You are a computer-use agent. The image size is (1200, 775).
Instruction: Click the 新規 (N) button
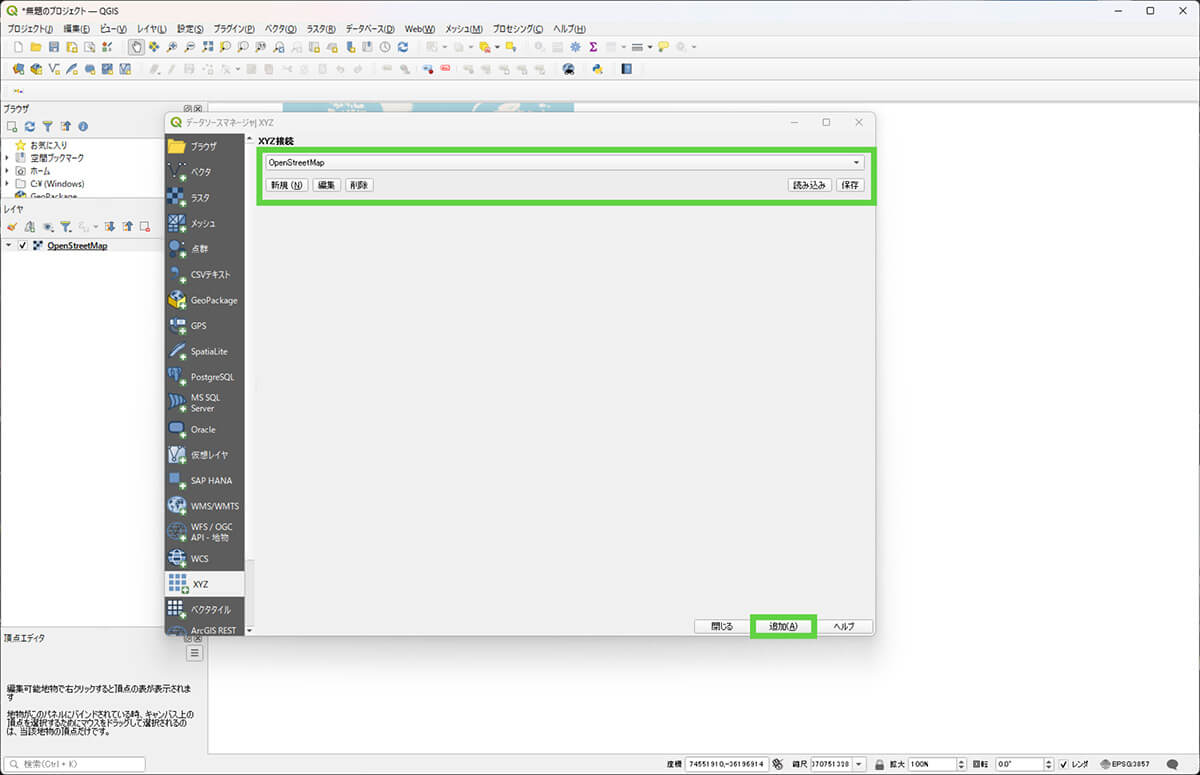pos(287,185)
